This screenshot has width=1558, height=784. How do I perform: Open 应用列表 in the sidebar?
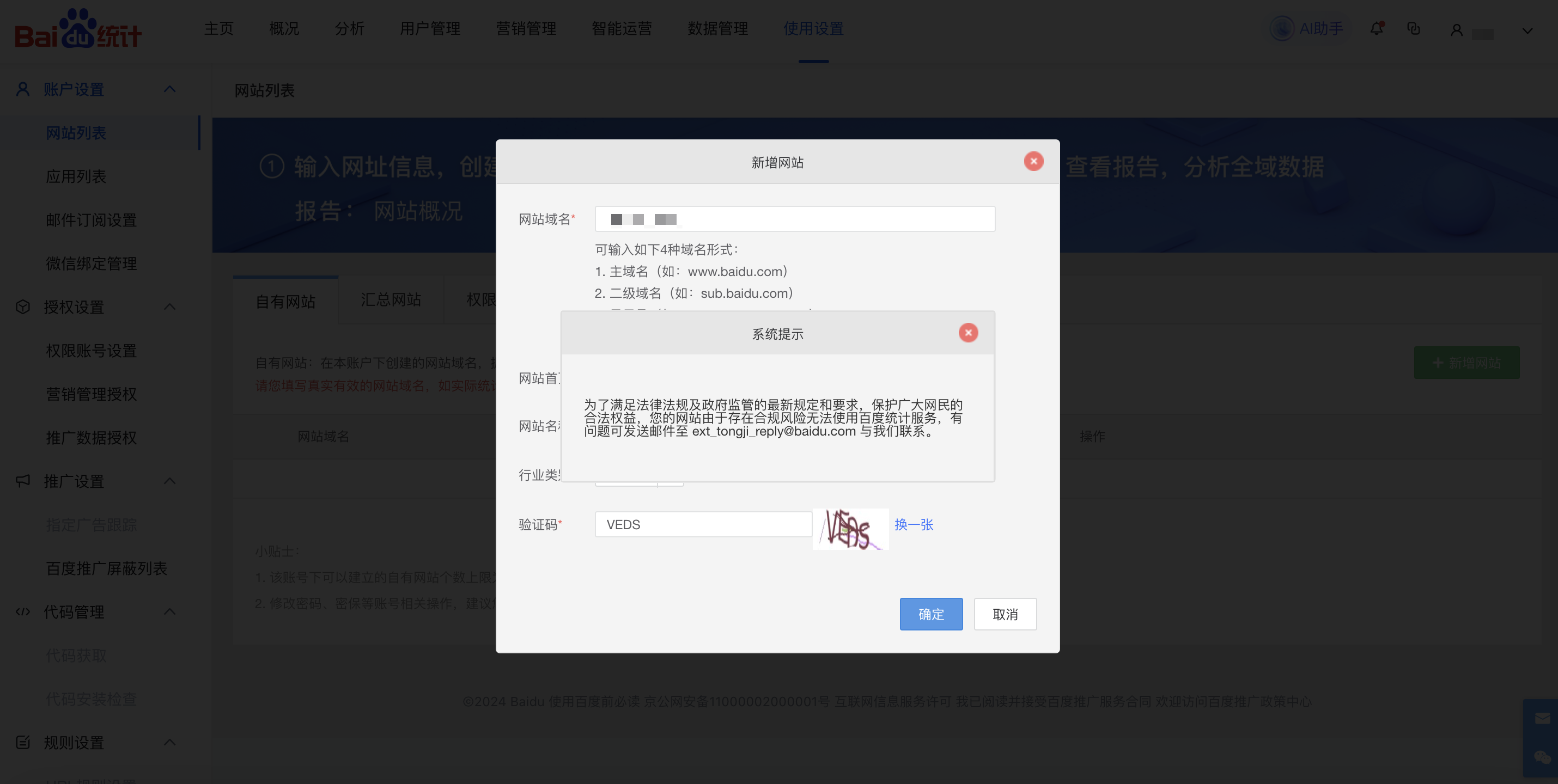click(x=76, y=176)
